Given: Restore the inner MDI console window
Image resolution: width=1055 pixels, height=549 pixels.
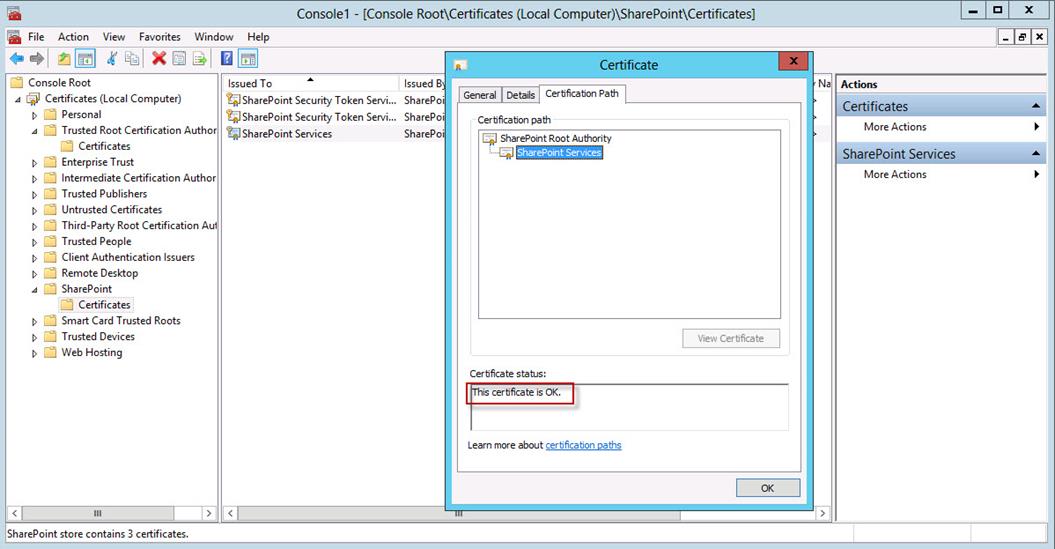Looking at the screenshot, I should click(x=1022, y=37).
